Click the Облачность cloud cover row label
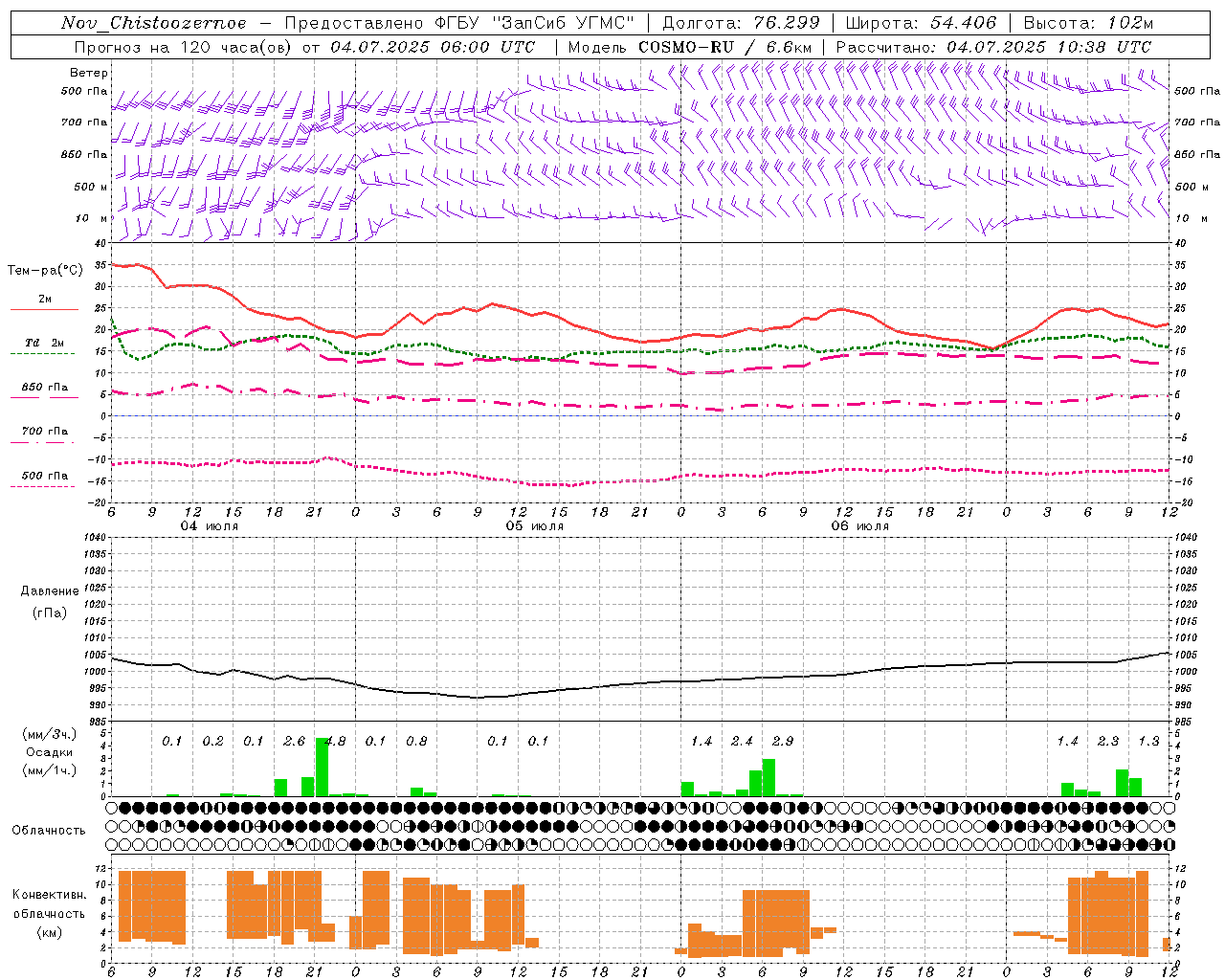The width and height of the screenshot is (1225, 980). coord(49,830)
